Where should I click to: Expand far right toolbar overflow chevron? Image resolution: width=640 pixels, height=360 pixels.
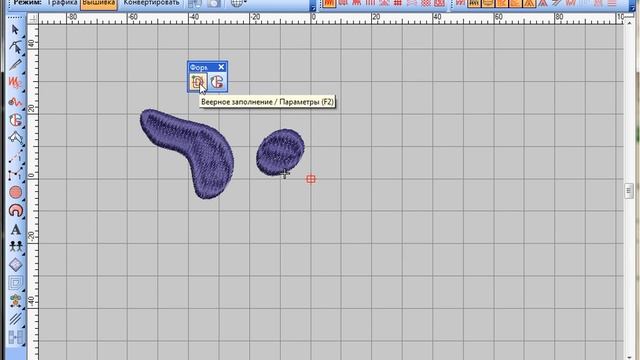(x=632, y=7)
